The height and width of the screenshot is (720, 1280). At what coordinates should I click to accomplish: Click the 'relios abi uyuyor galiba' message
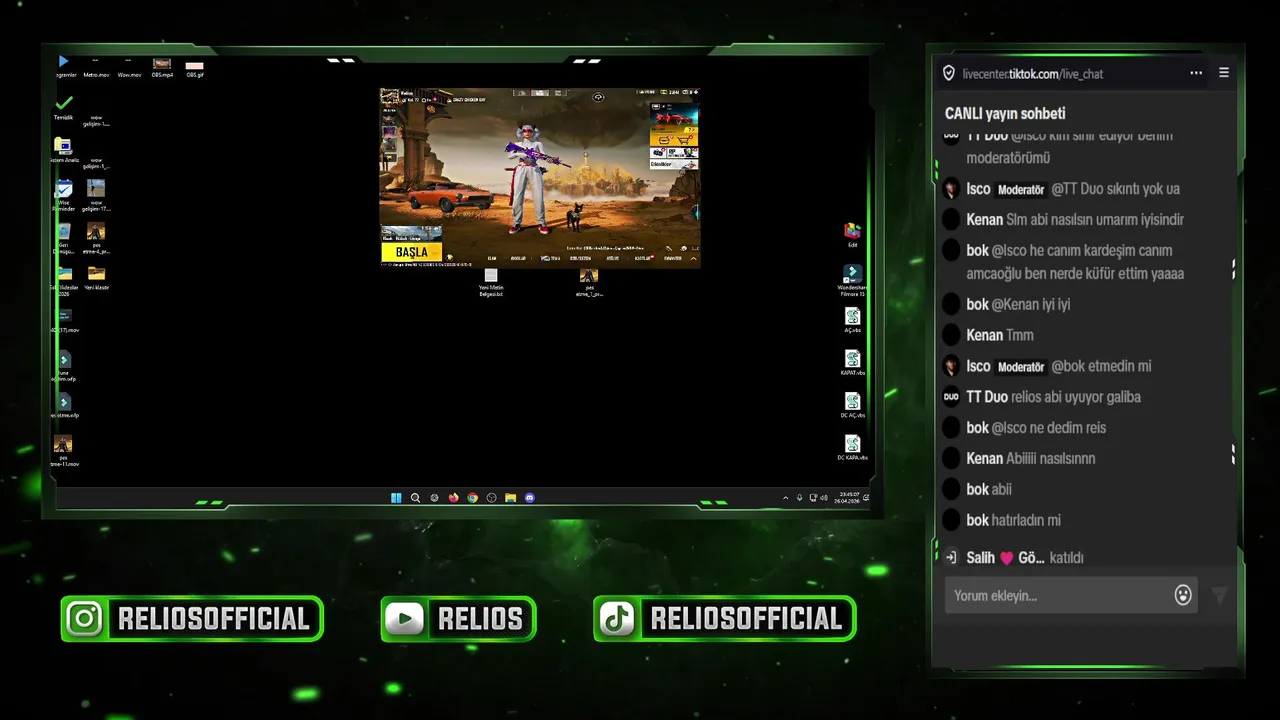pos(1076,397)
